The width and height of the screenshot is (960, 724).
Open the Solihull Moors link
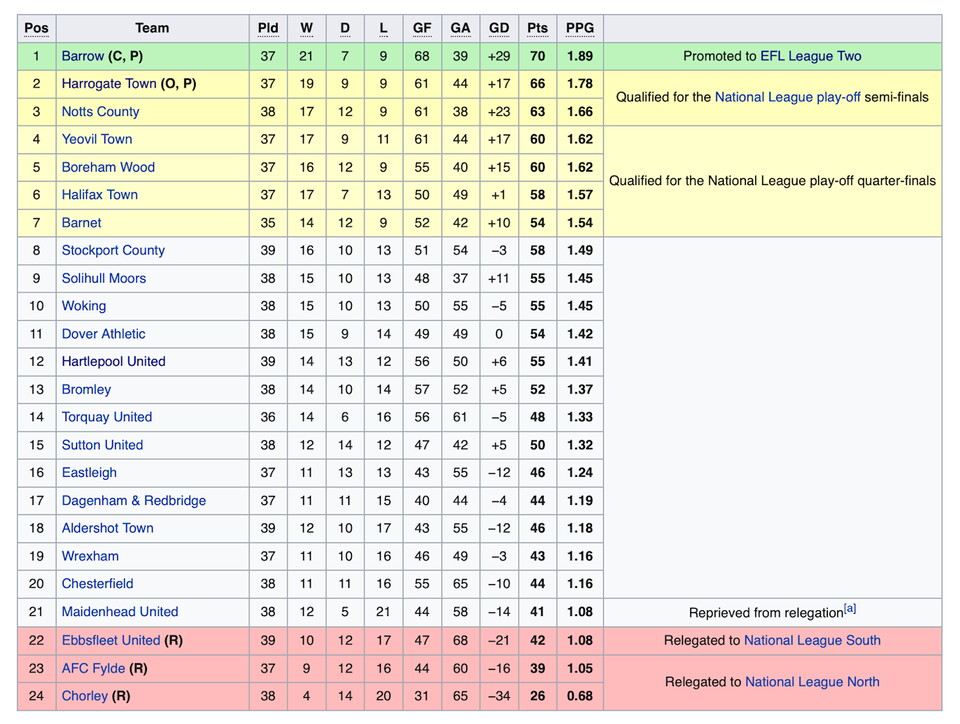pos(104,278)
